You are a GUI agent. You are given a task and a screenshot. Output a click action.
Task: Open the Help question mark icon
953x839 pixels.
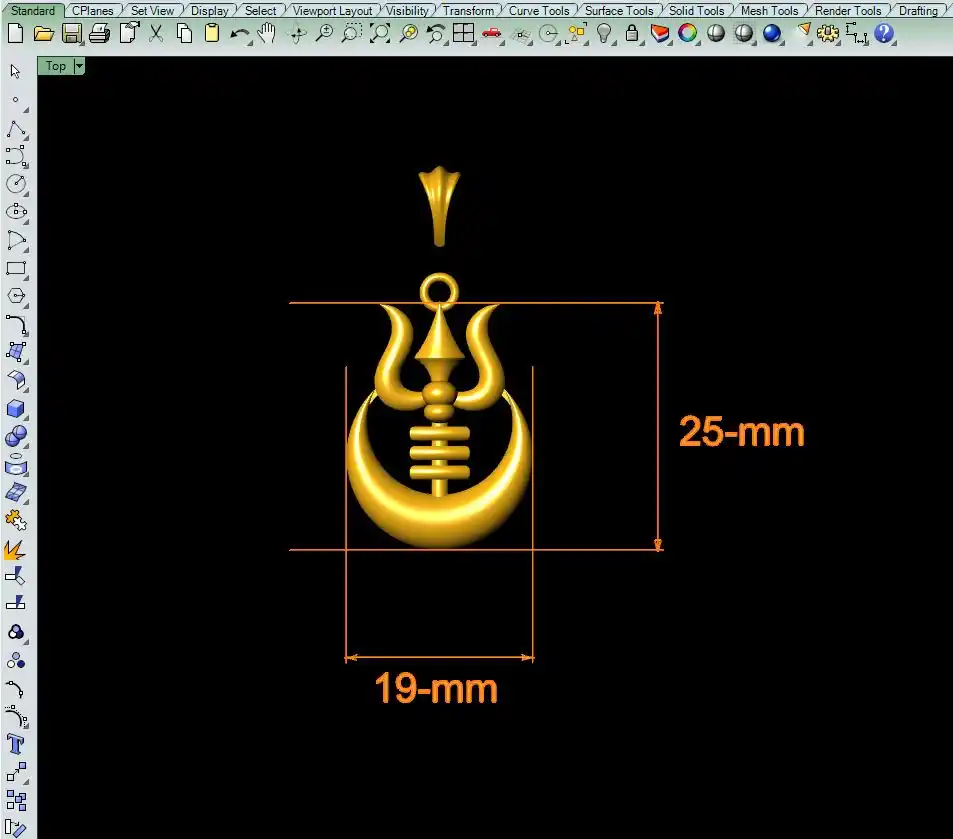884,34
